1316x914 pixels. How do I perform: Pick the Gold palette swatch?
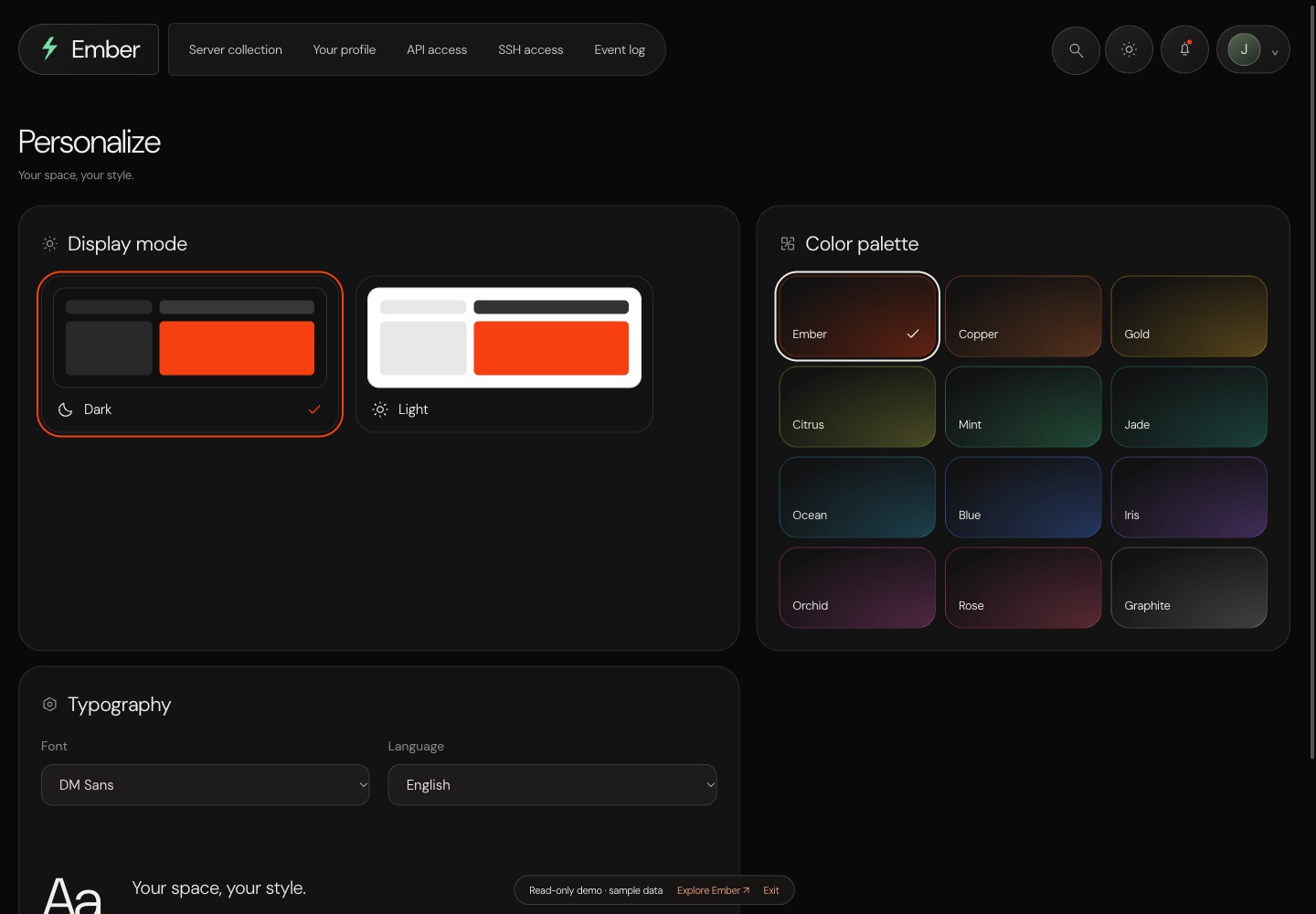click(x=1189, y=316)
